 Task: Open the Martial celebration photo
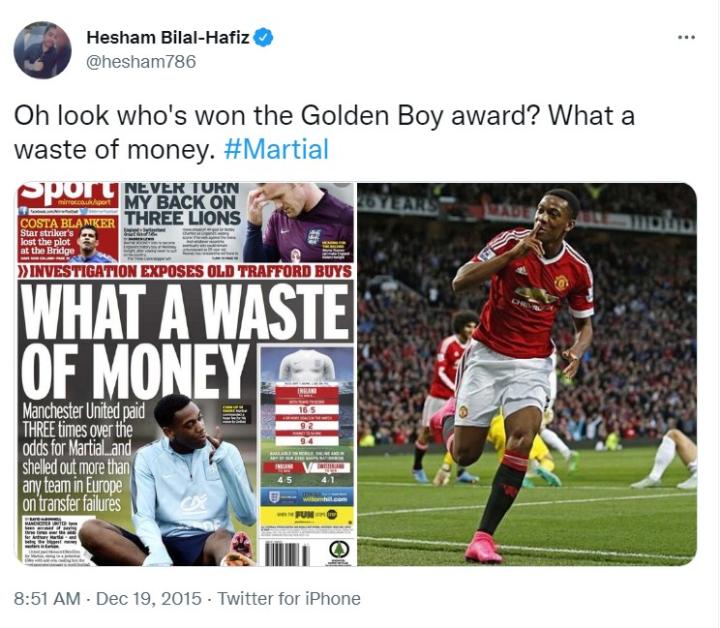click(x=527, y=374)
